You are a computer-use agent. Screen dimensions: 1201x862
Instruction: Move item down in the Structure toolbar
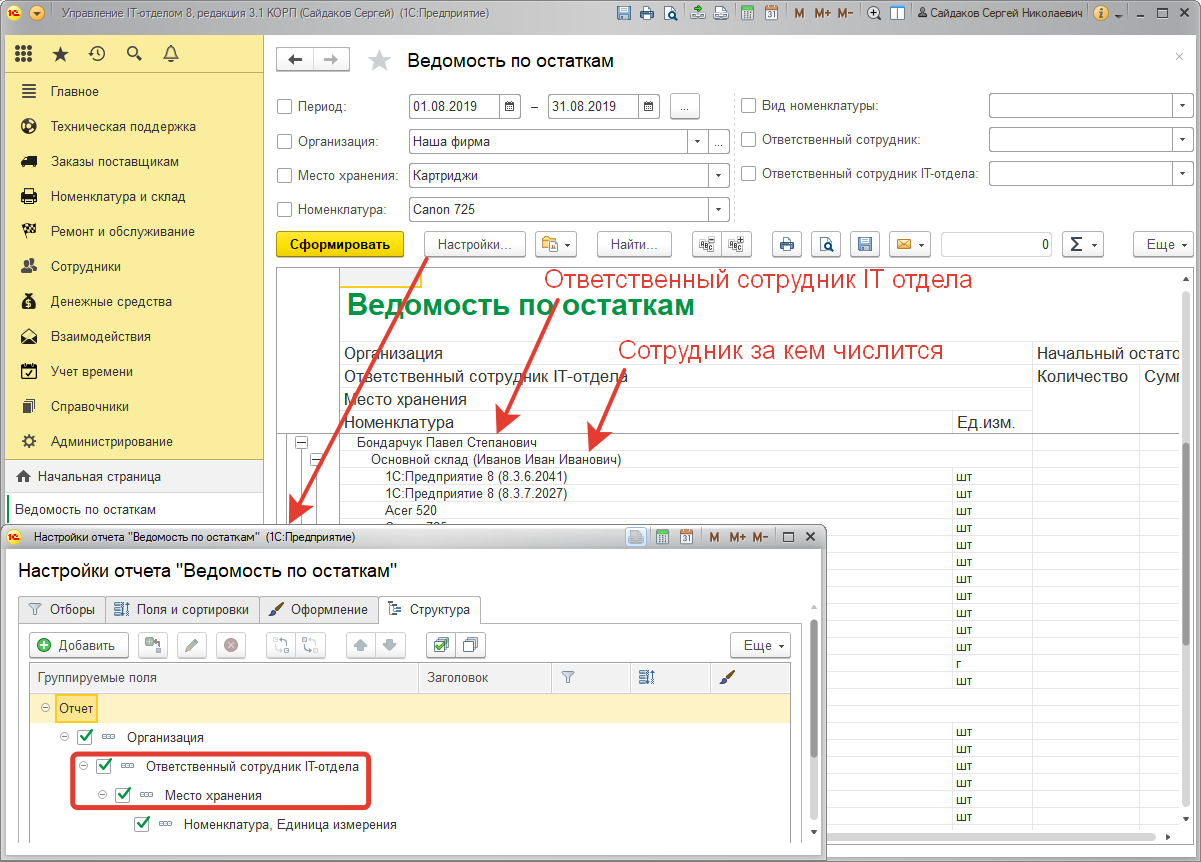pos(390,645)
